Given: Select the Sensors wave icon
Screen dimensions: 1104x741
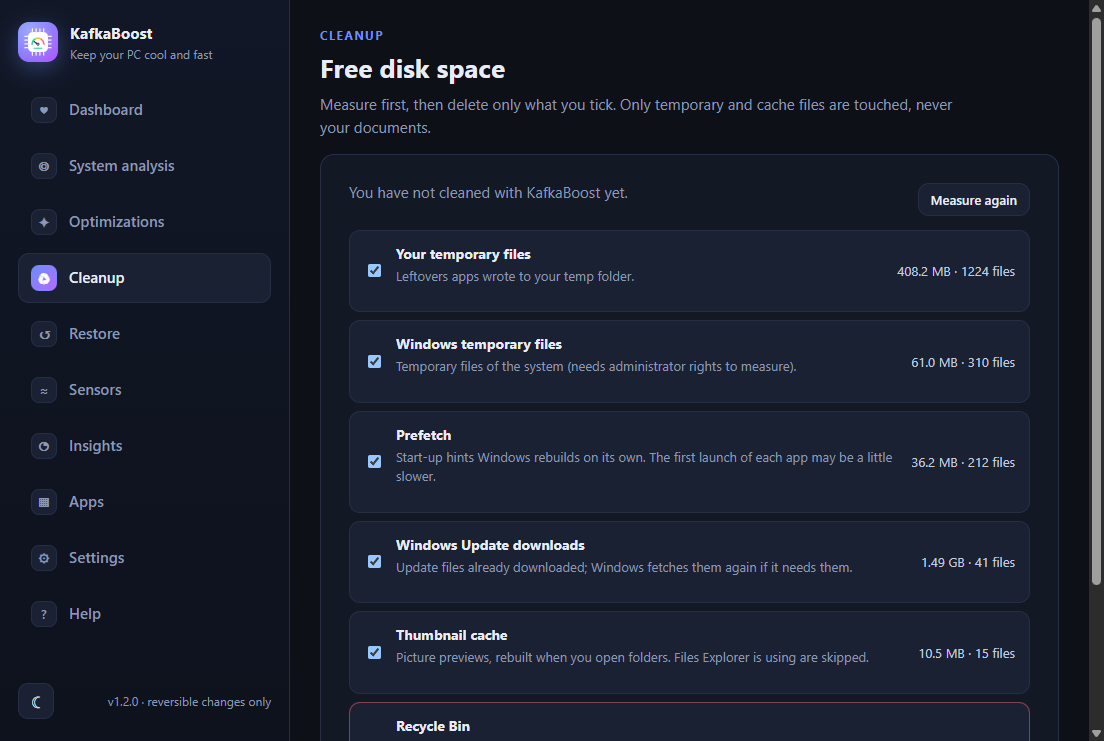Looking at the screenshot, I should coord(44,390).
